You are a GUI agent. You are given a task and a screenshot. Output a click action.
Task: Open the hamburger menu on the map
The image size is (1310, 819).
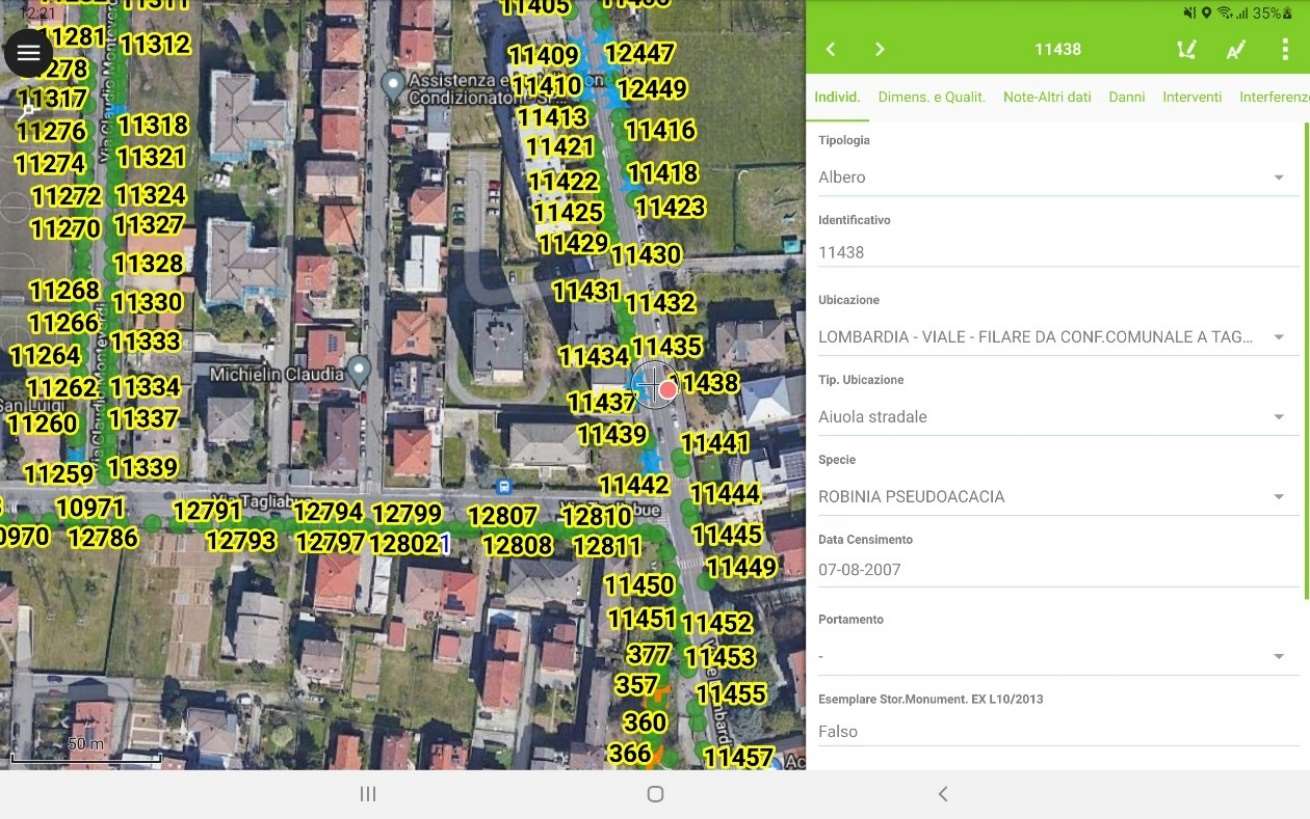click(28, 53)
